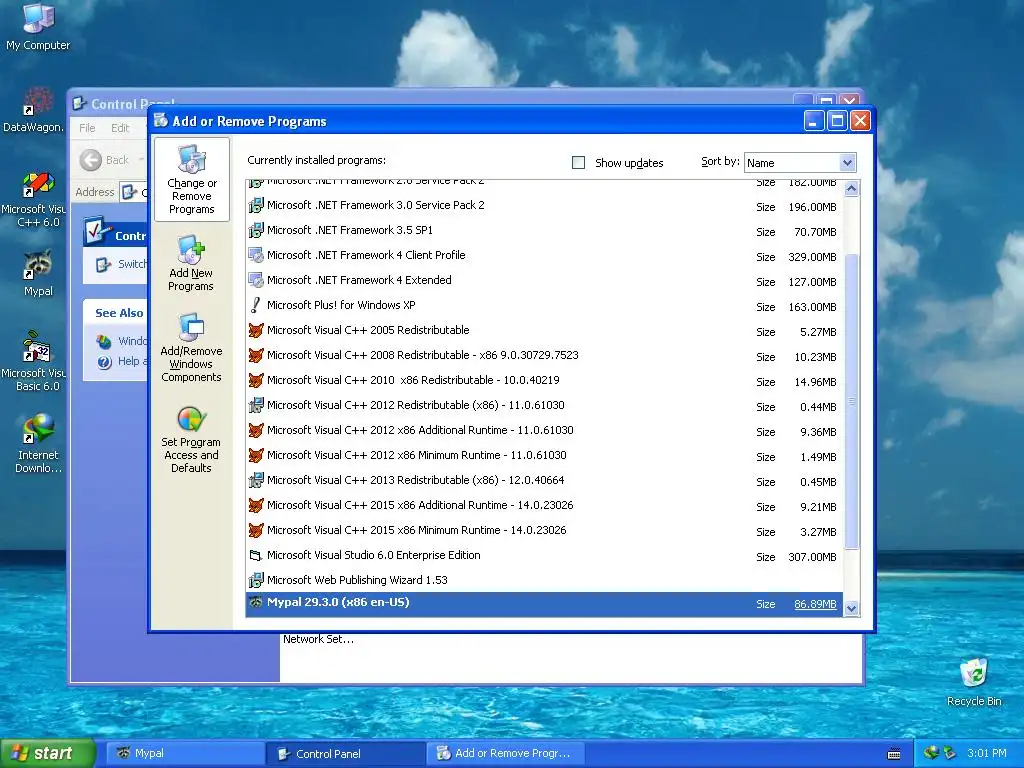
Task: Click the 329.00MB size value
Action: point(812,257)
